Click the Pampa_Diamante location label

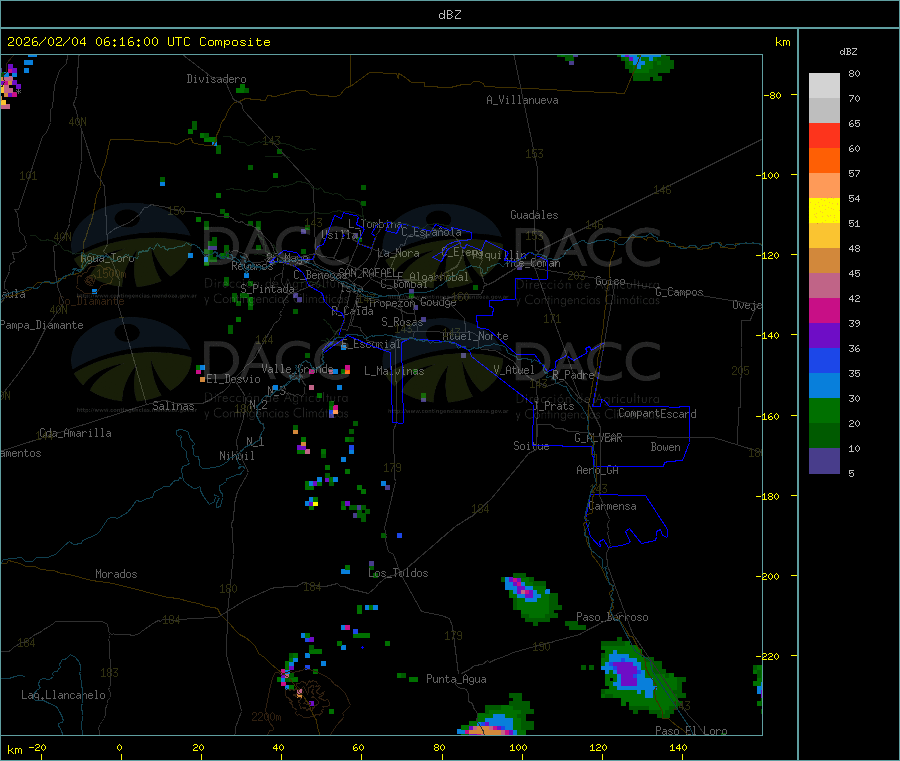tap(42, 325)
